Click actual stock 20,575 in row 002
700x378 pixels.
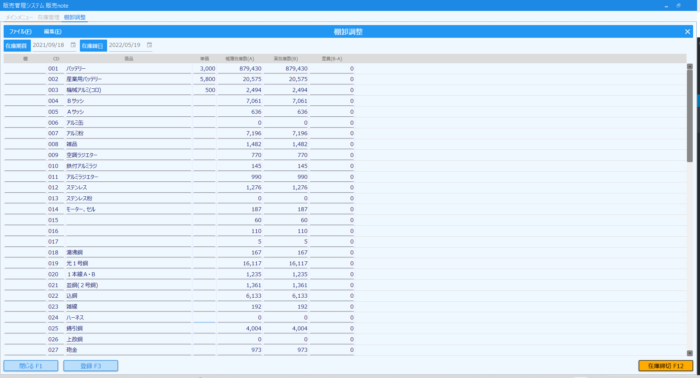[286, 79]
